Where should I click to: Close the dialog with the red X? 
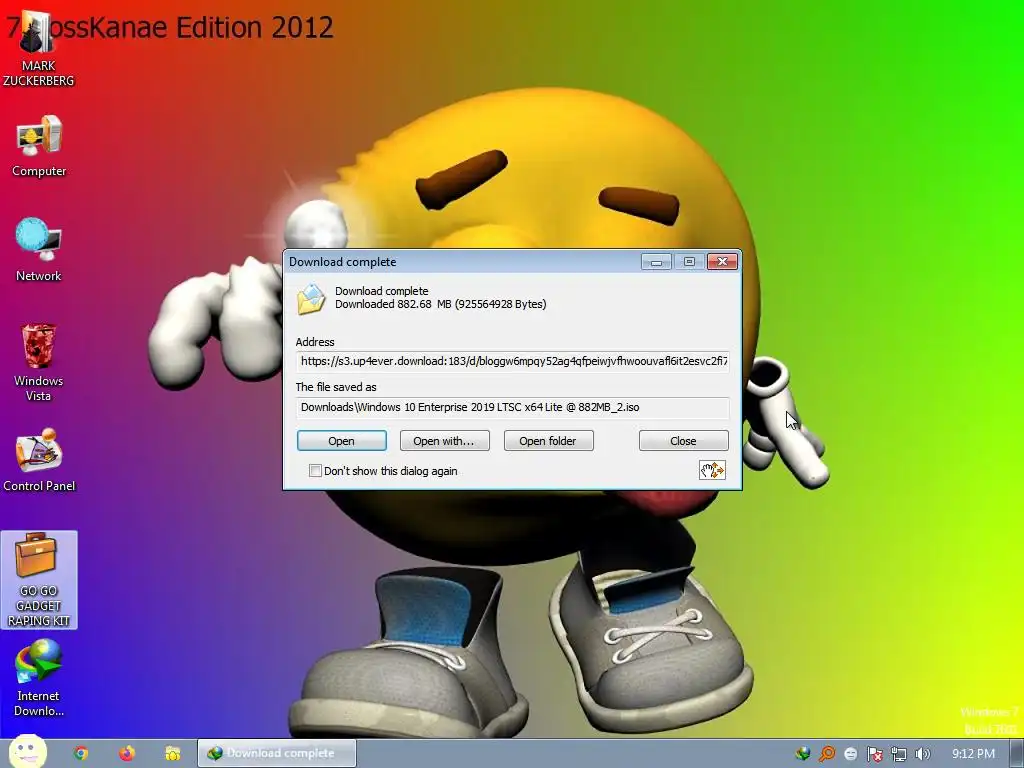[x=722, y=262]
